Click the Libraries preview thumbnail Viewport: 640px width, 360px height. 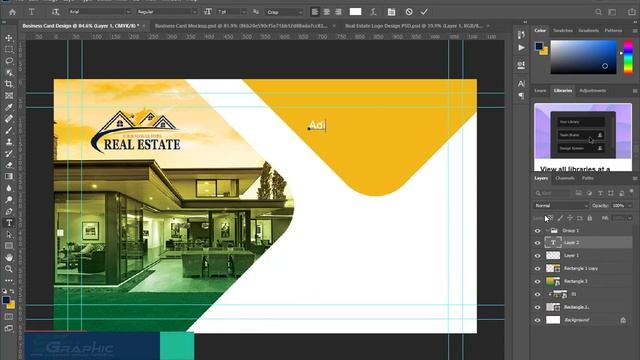click(x=583, y=132)
